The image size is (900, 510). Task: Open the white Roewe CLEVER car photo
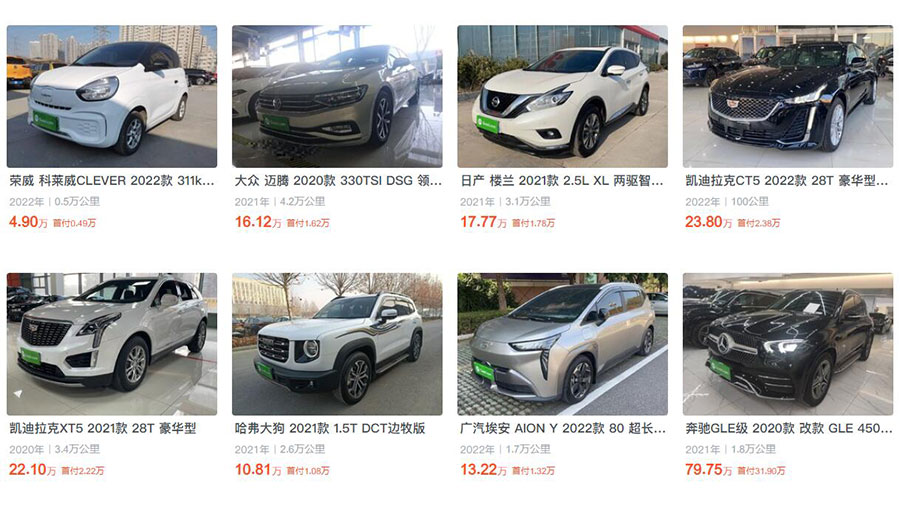112,96
